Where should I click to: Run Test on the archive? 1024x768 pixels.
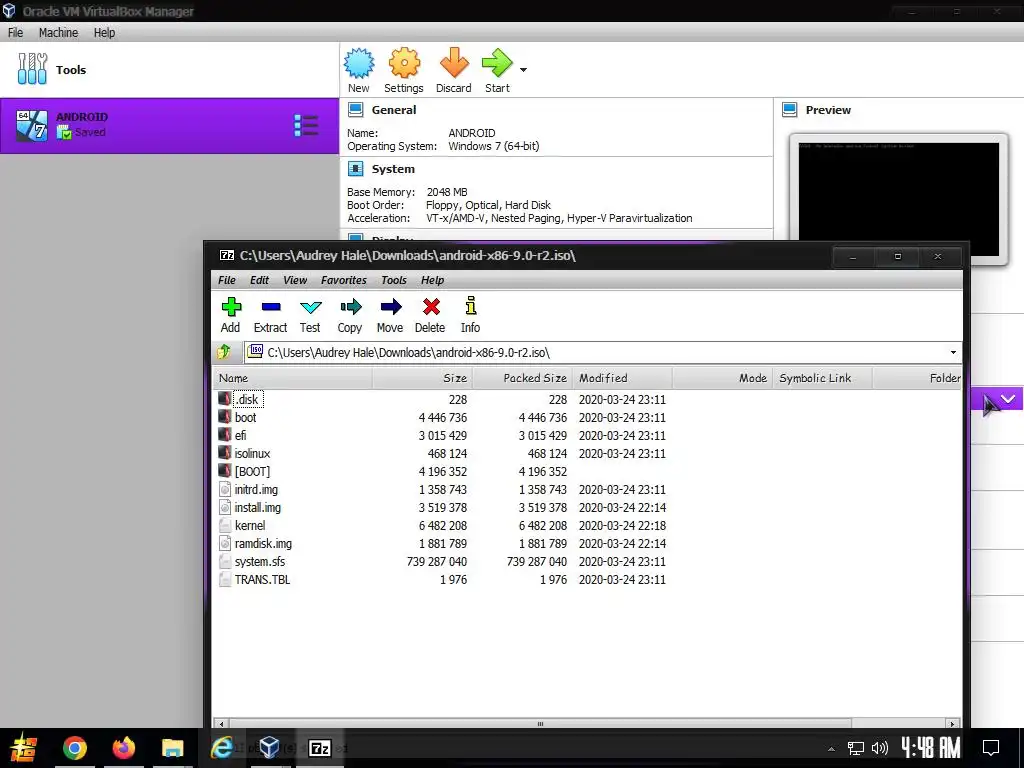[310, 315]
